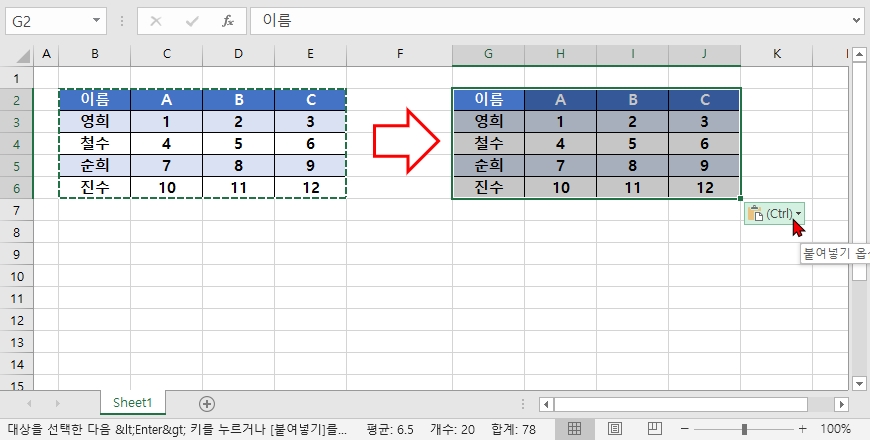Select column F header
Screen dimensions: 870x440
click(x=399, y=54)
